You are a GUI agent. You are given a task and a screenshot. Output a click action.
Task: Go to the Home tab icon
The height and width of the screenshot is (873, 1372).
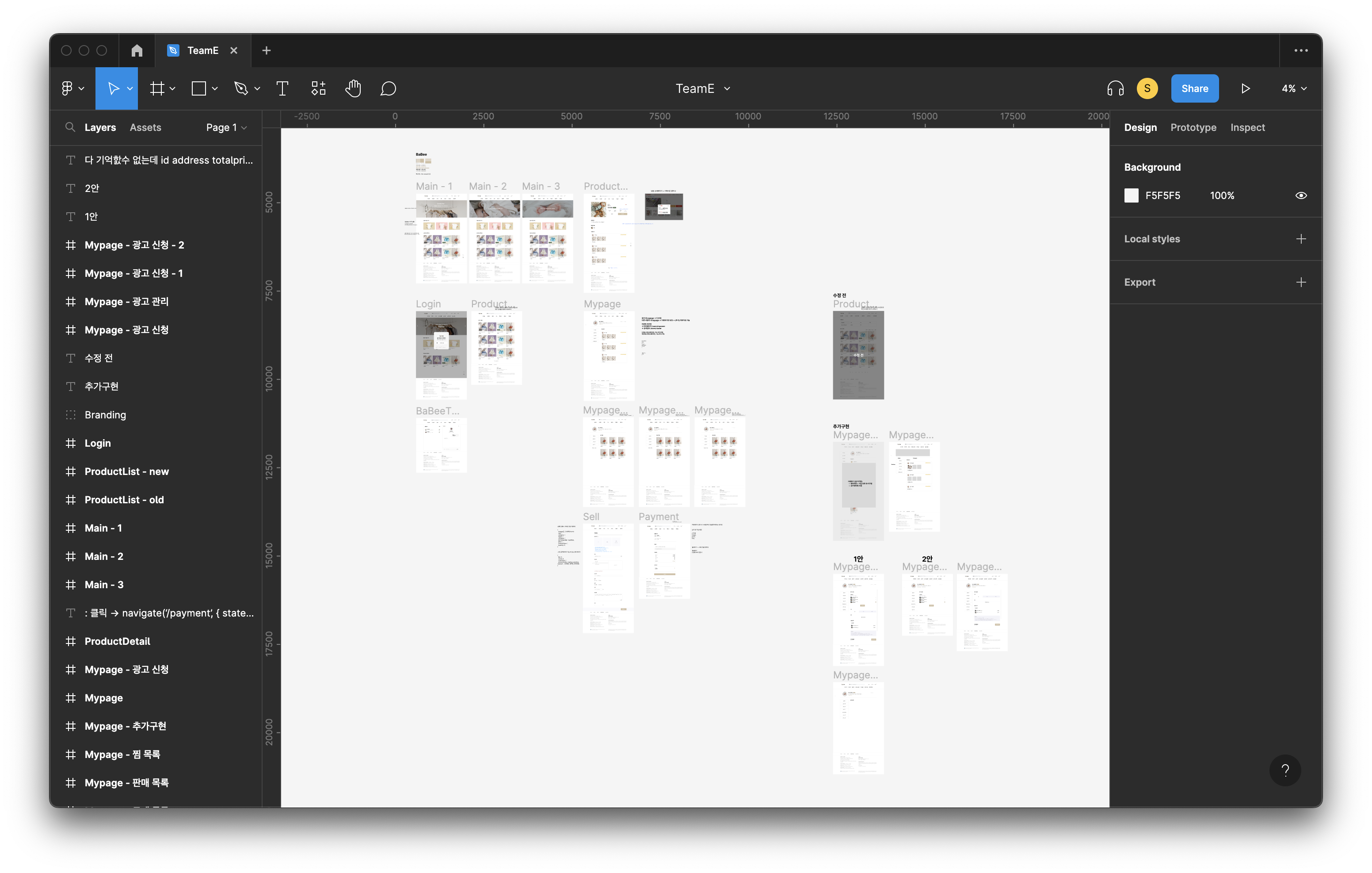pos(137,51)
